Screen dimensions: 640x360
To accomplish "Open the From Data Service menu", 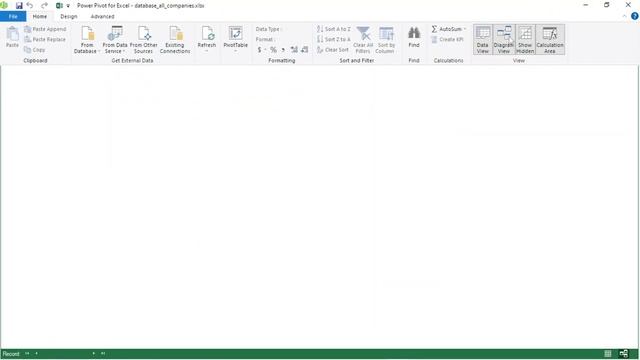I will click(x=115, y=40).
